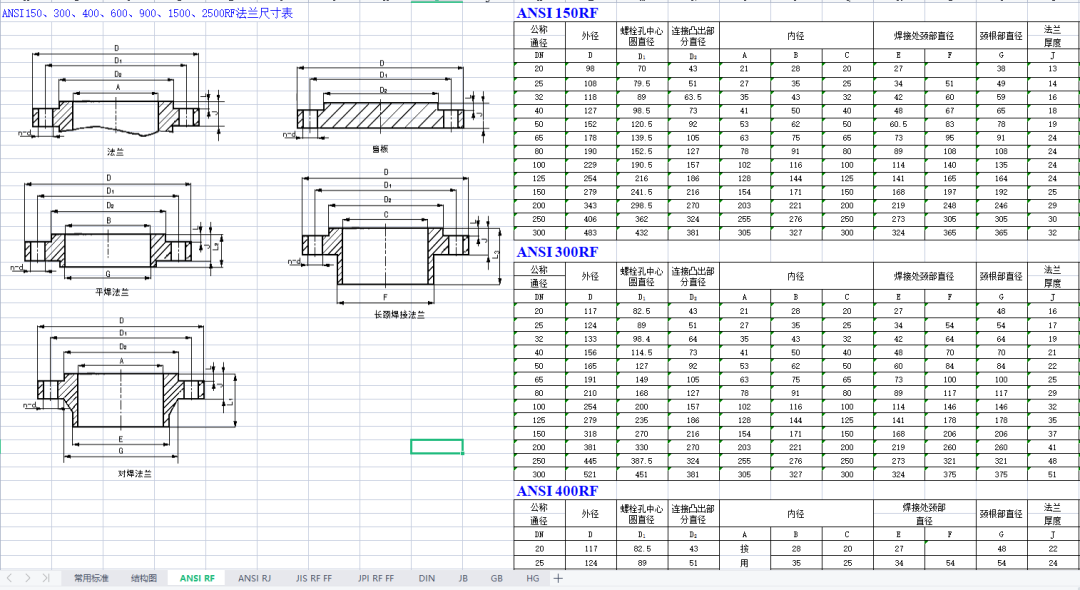Switch to the HG sheet tab
This screenshot has height=590, width=1080.
click(532, 578)
